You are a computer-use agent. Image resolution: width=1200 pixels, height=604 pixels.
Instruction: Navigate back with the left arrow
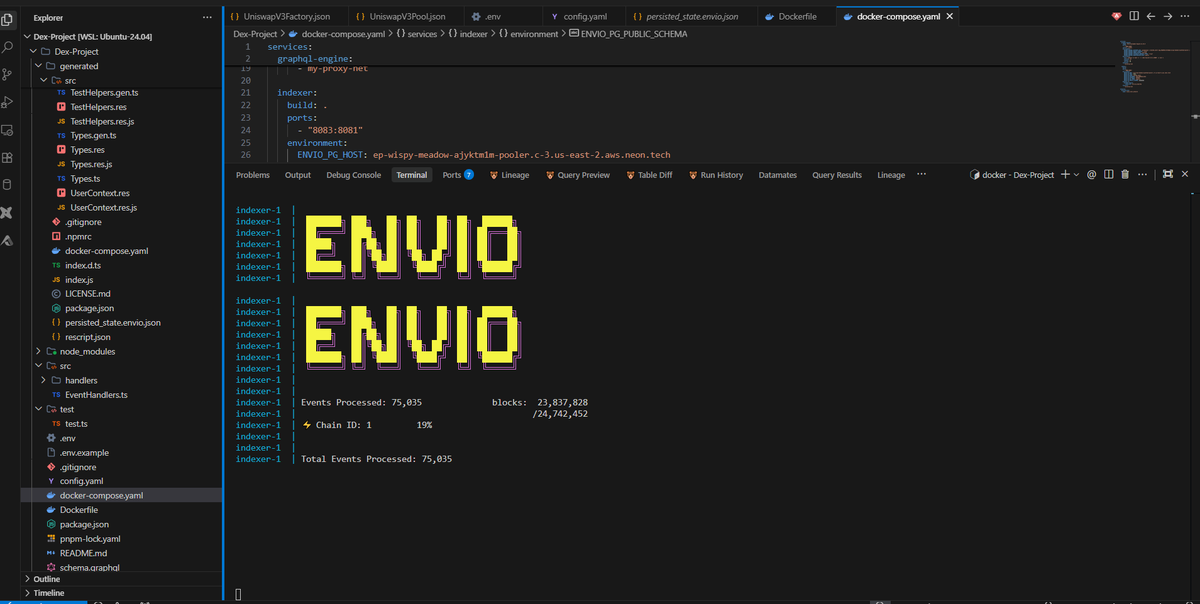[1151, 16]
